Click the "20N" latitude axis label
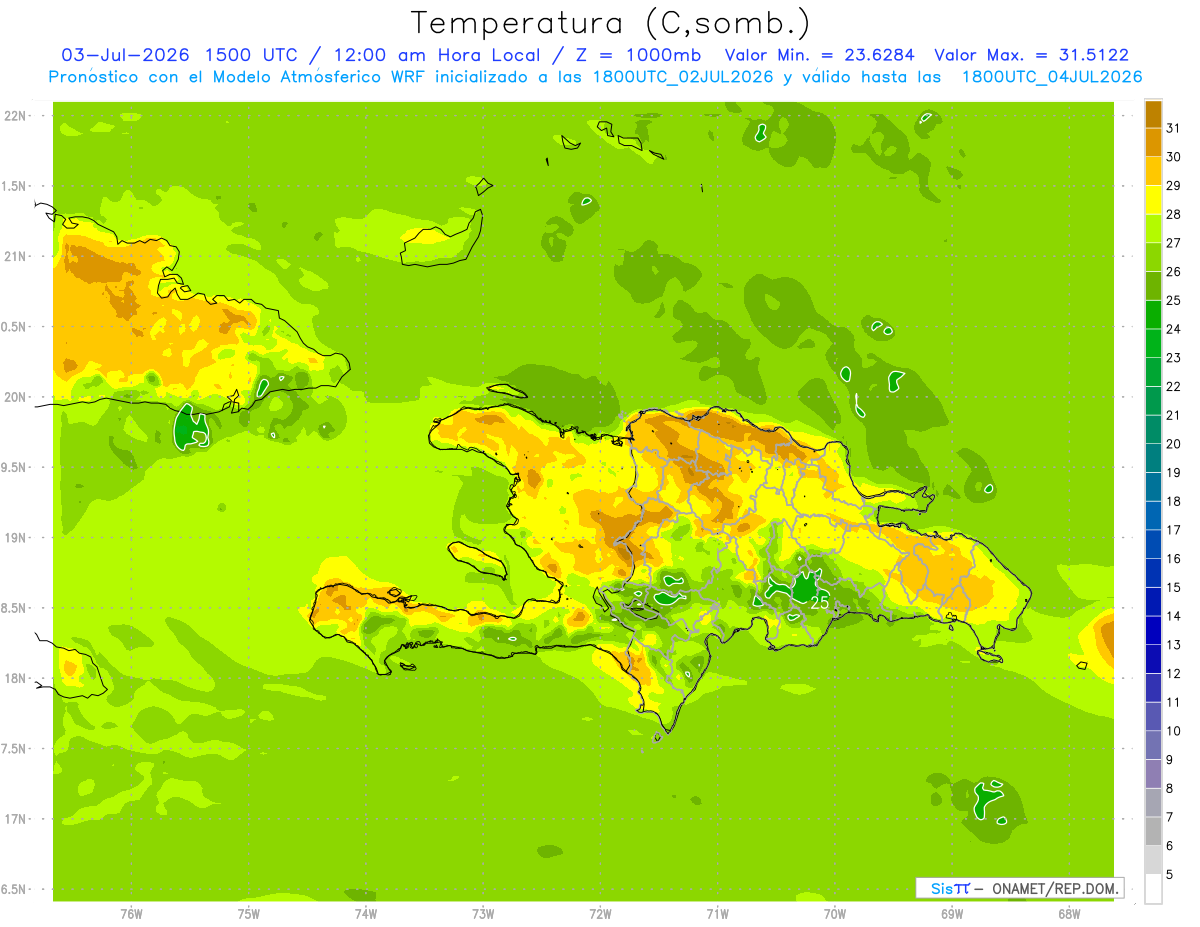Image resolution: width=1200 pixels, height=927 pixels. pos(17,397)
